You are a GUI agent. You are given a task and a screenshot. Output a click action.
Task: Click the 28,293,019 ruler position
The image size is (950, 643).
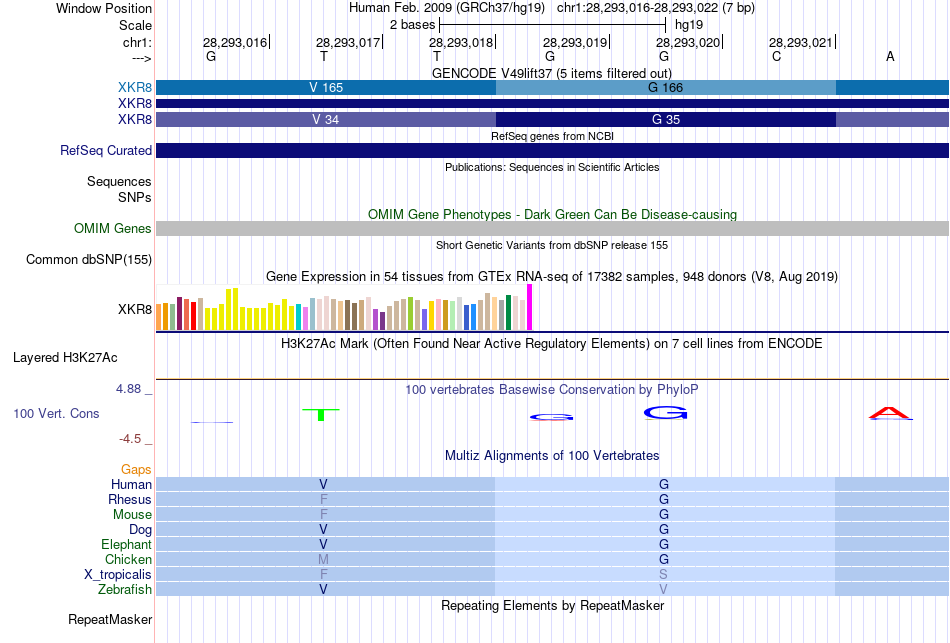coord(574,42)
